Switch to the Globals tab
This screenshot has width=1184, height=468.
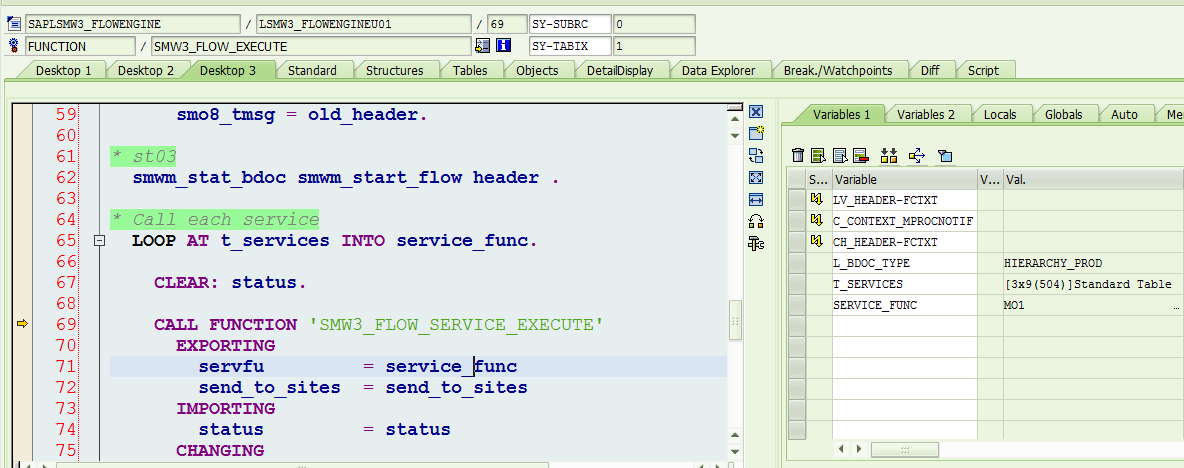tap(1063, 115)
